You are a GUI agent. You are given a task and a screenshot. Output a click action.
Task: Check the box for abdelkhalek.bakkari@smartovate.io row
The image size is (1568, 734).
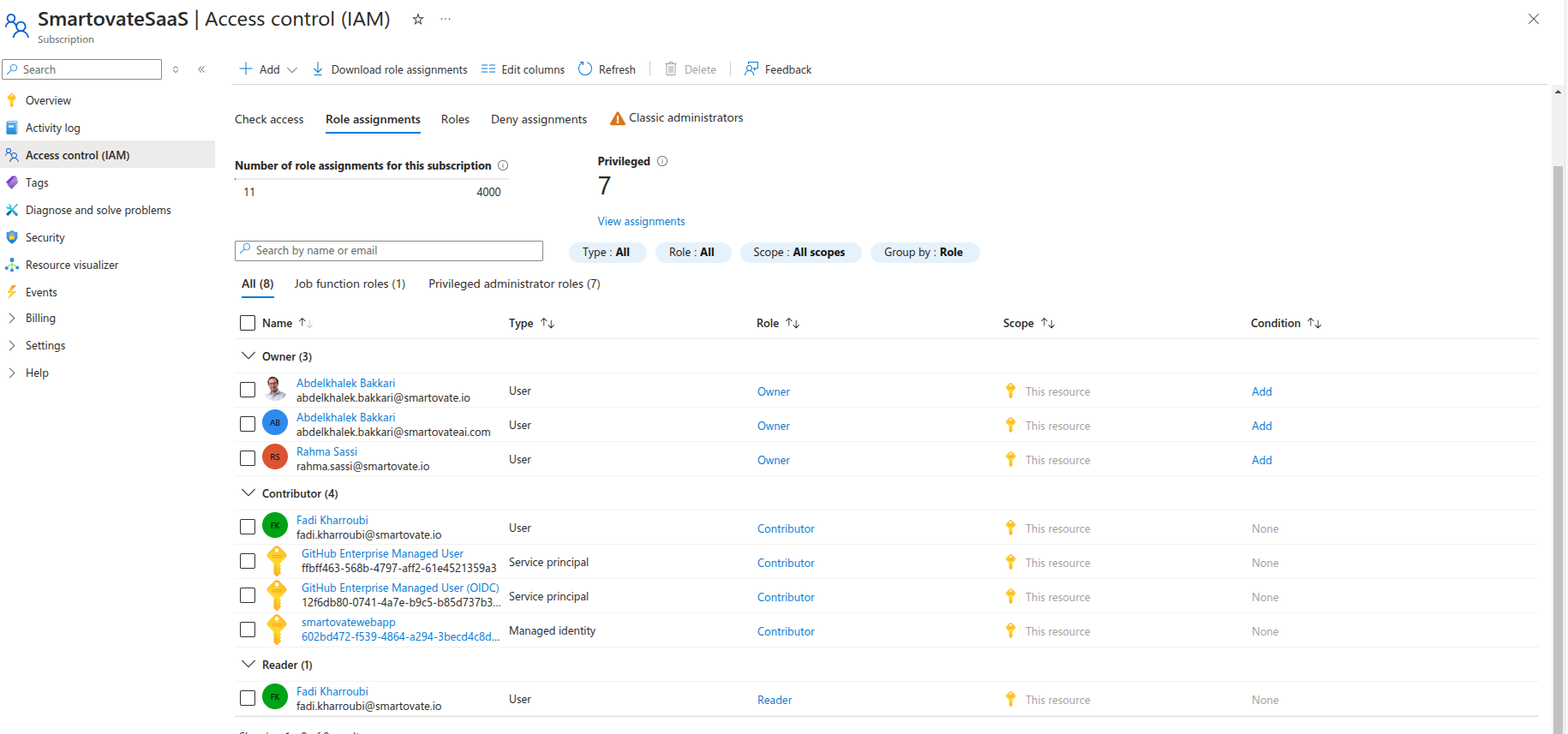(x=248, y=390)
